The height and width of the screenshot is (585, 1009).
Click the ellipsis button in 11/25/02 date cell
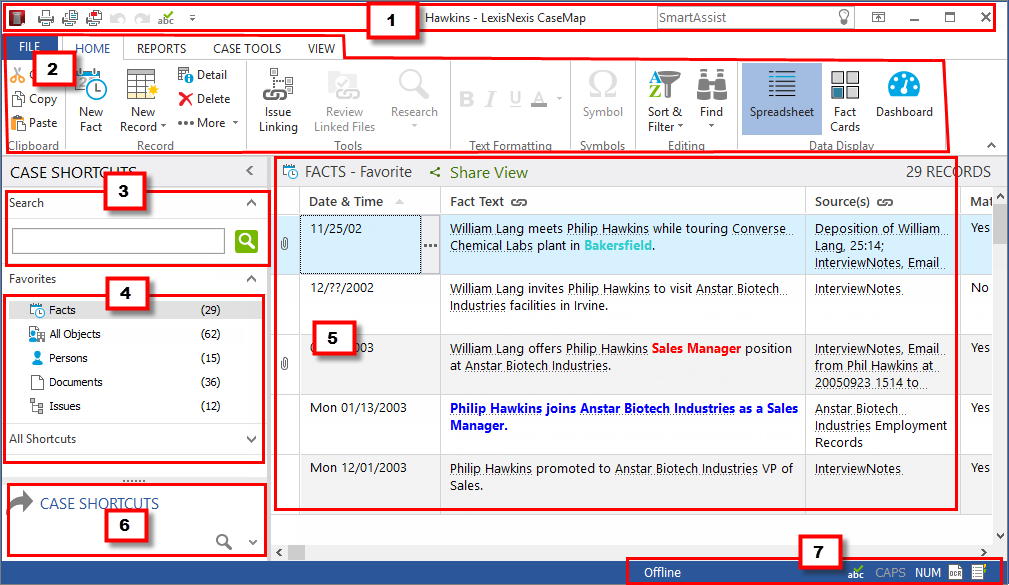point(430,245)
